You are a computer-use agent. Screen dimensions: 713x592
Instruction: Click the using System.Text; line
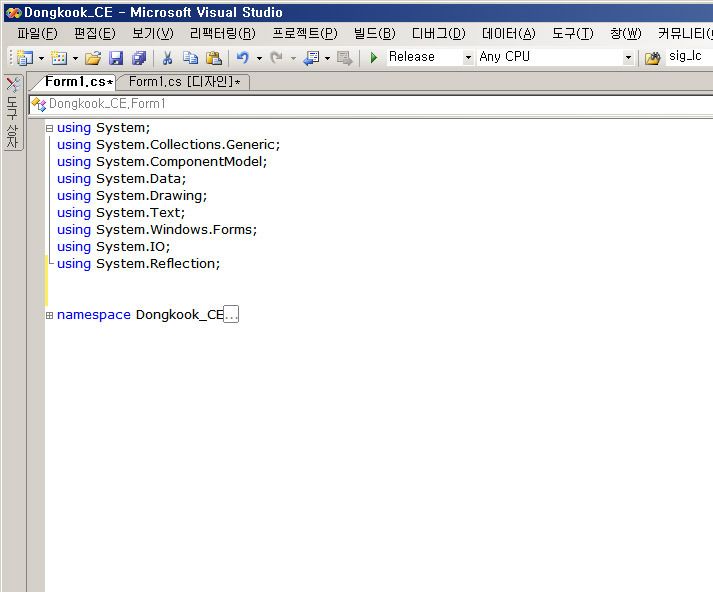(x=121, y=213)
